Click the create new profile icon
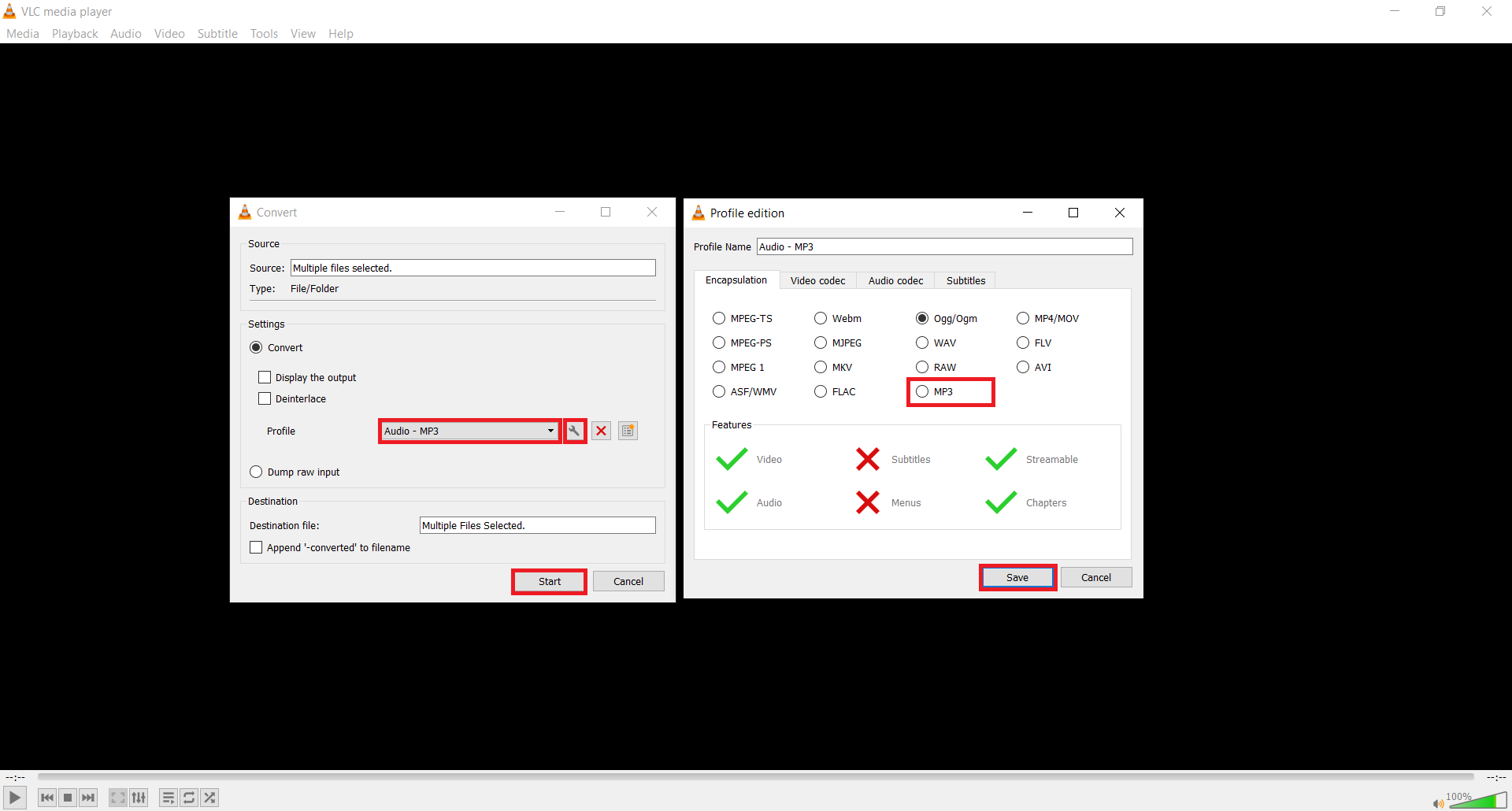This screenshot has width=1512, height=811. pyautogui.click(x=628, y=431)
